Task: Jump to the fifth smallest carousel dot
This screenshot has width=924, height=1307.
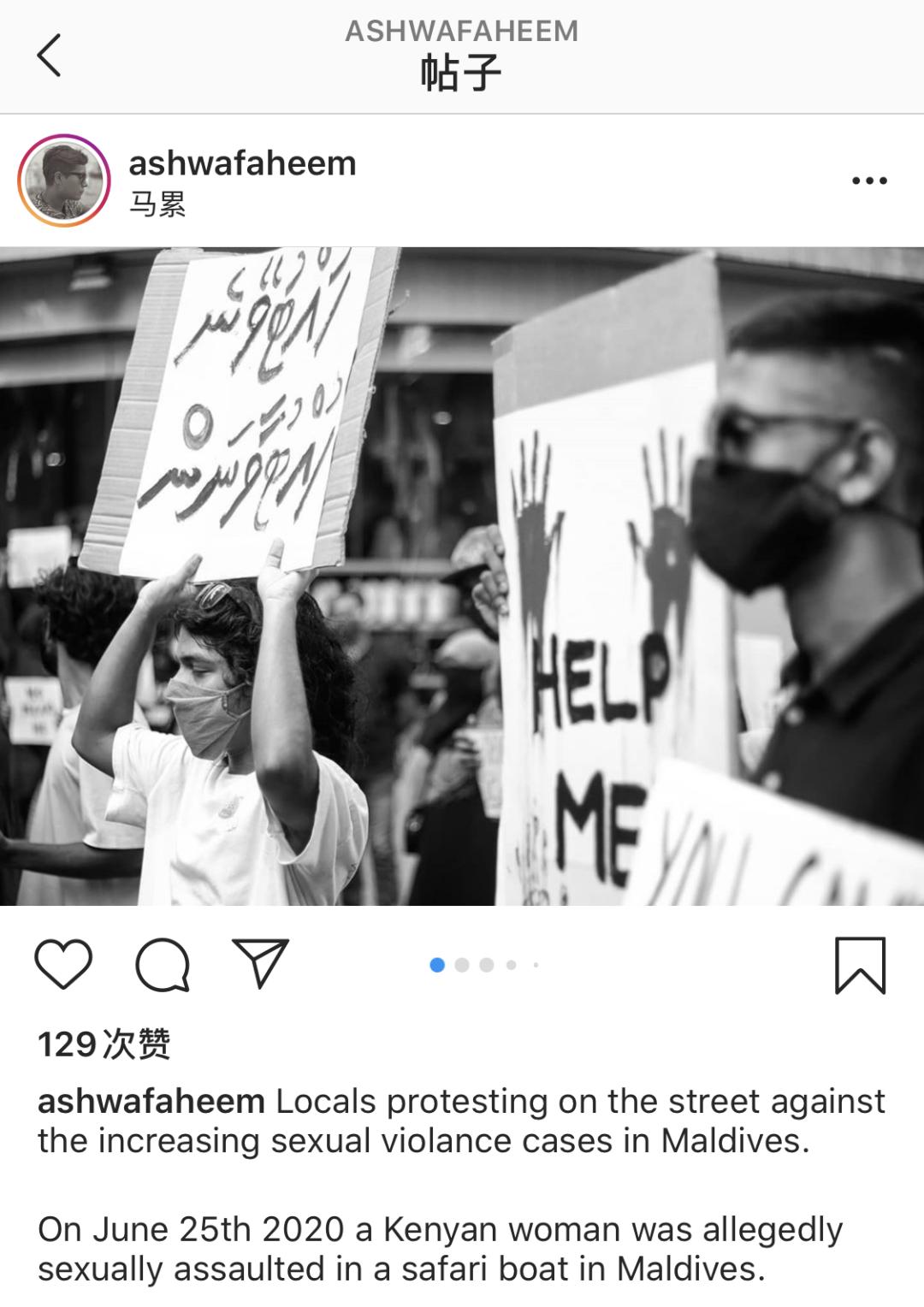Action: tap(536, 965)
